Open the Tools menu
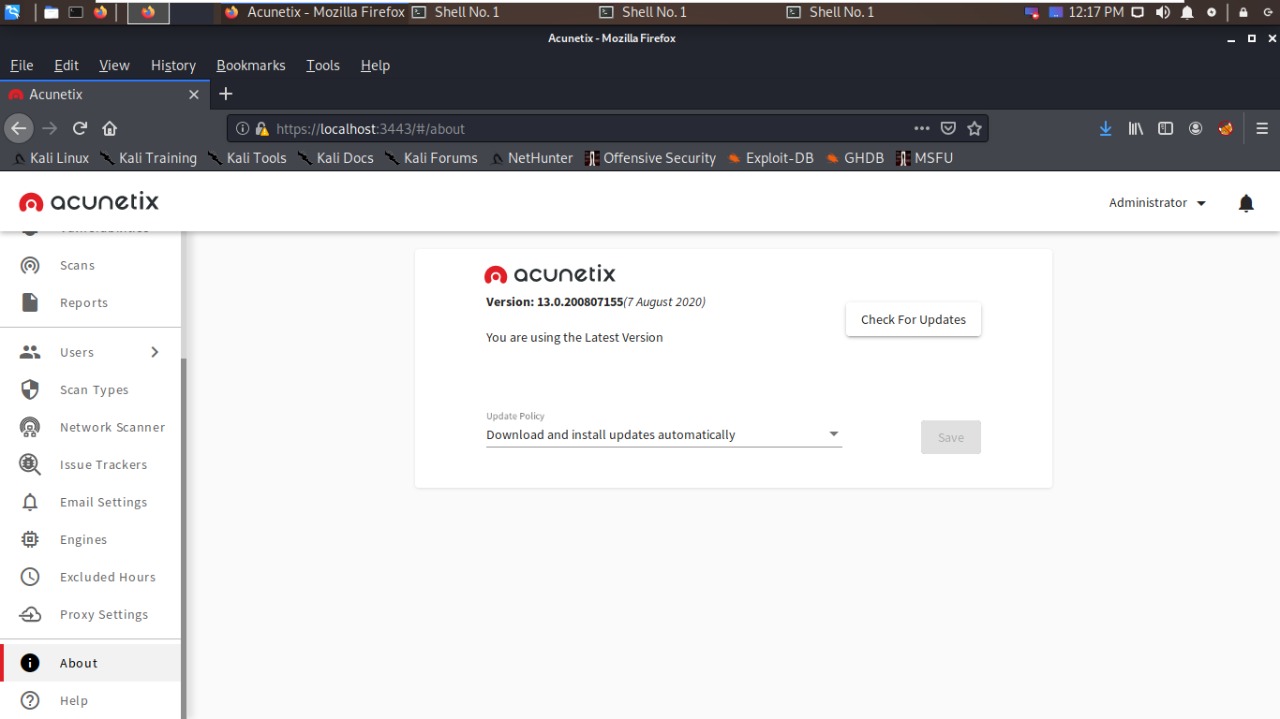The height and width of the screenshot is (719, 1280). point(323,65)
